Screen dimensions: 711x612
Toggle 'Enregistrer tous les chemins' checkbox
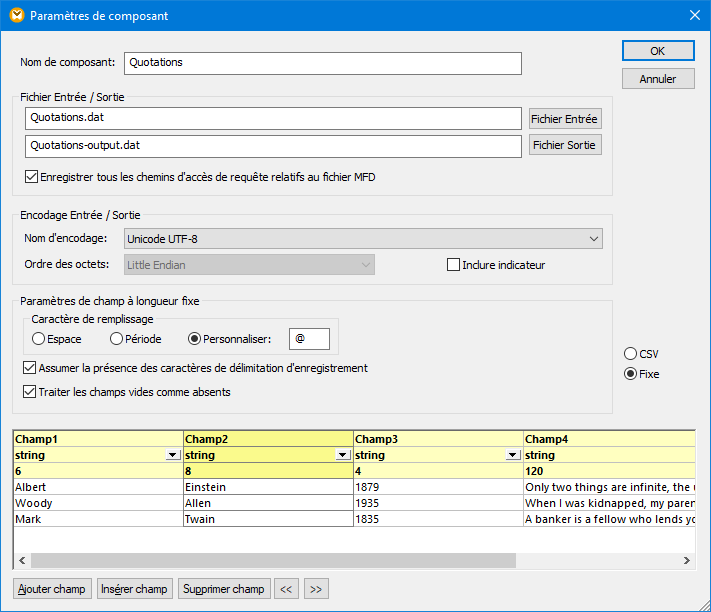pyautogui.click(x=30, y=177)
